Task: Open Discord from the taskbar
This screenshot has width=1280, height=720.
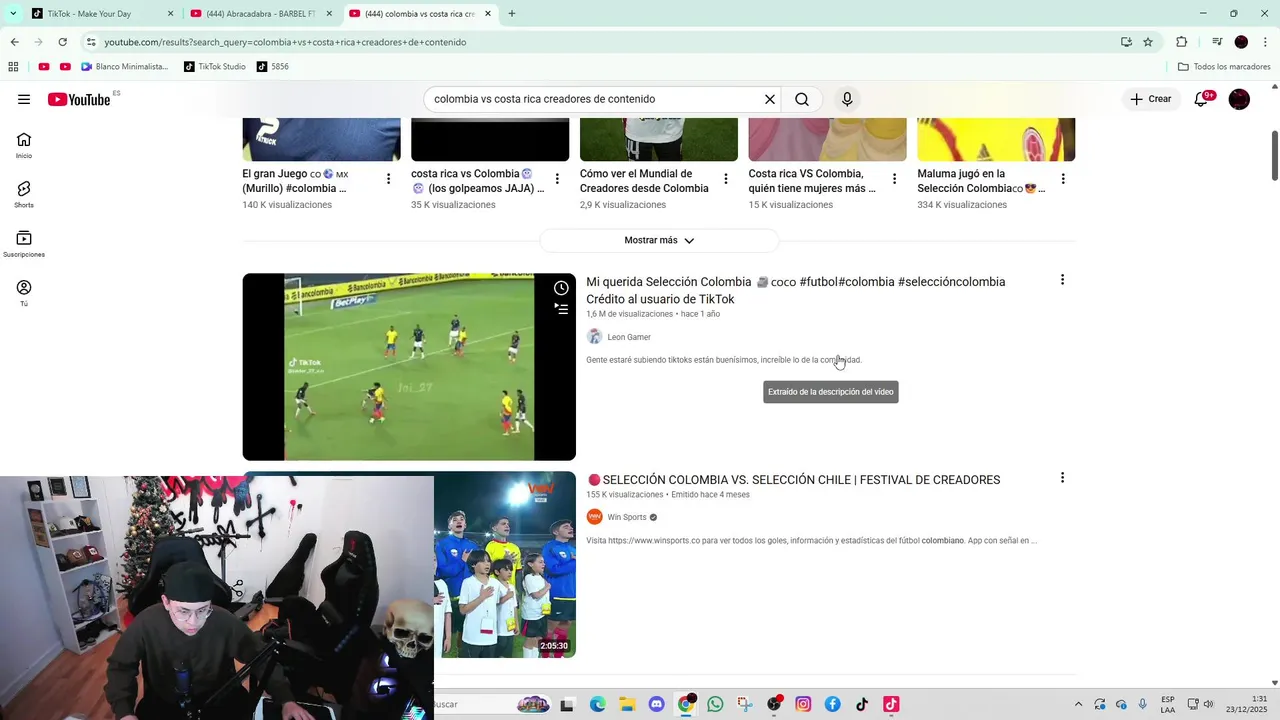Action: [656, 704]
